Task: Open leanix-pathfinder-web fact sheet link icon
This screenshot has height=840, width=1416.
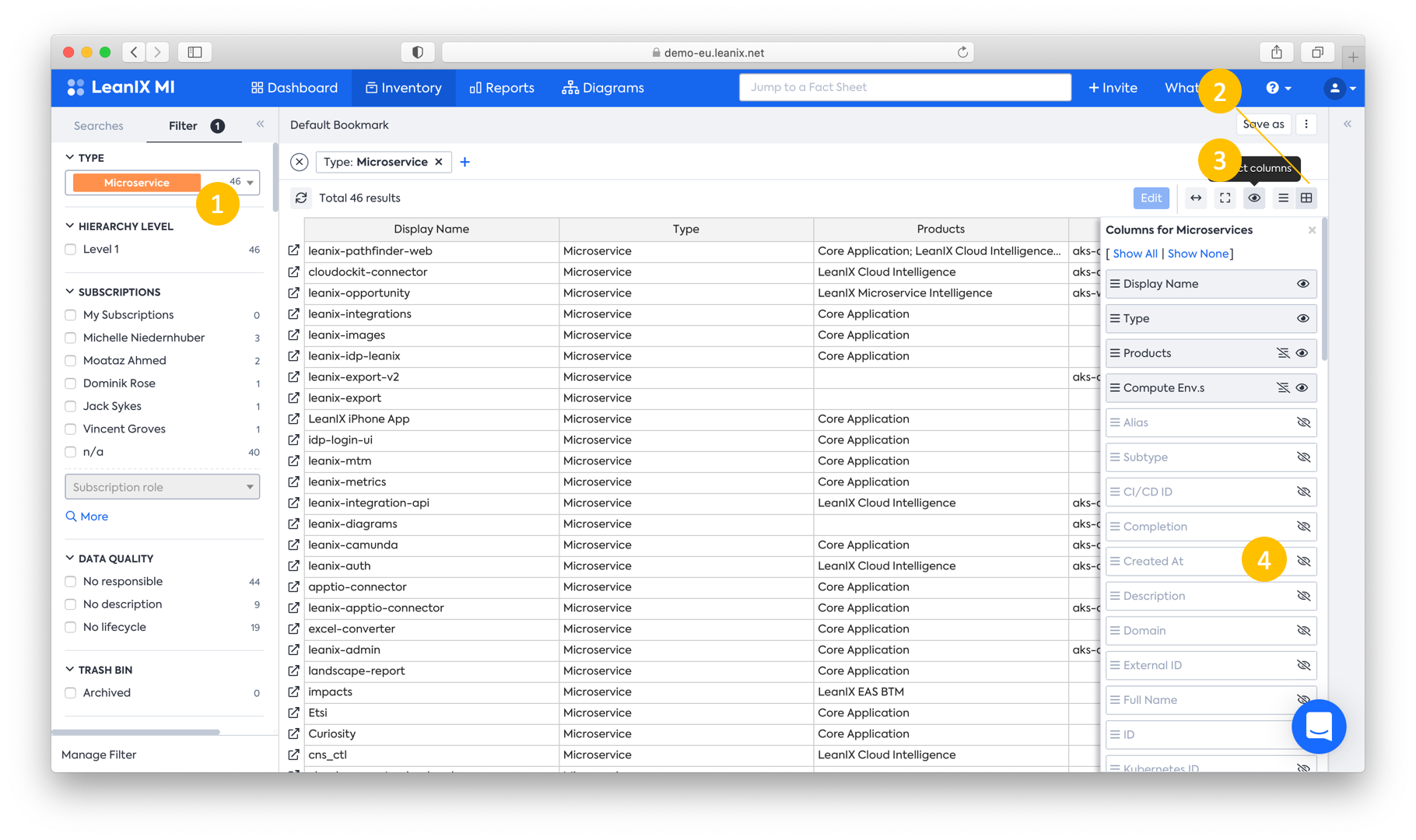Action: [293, 250]
